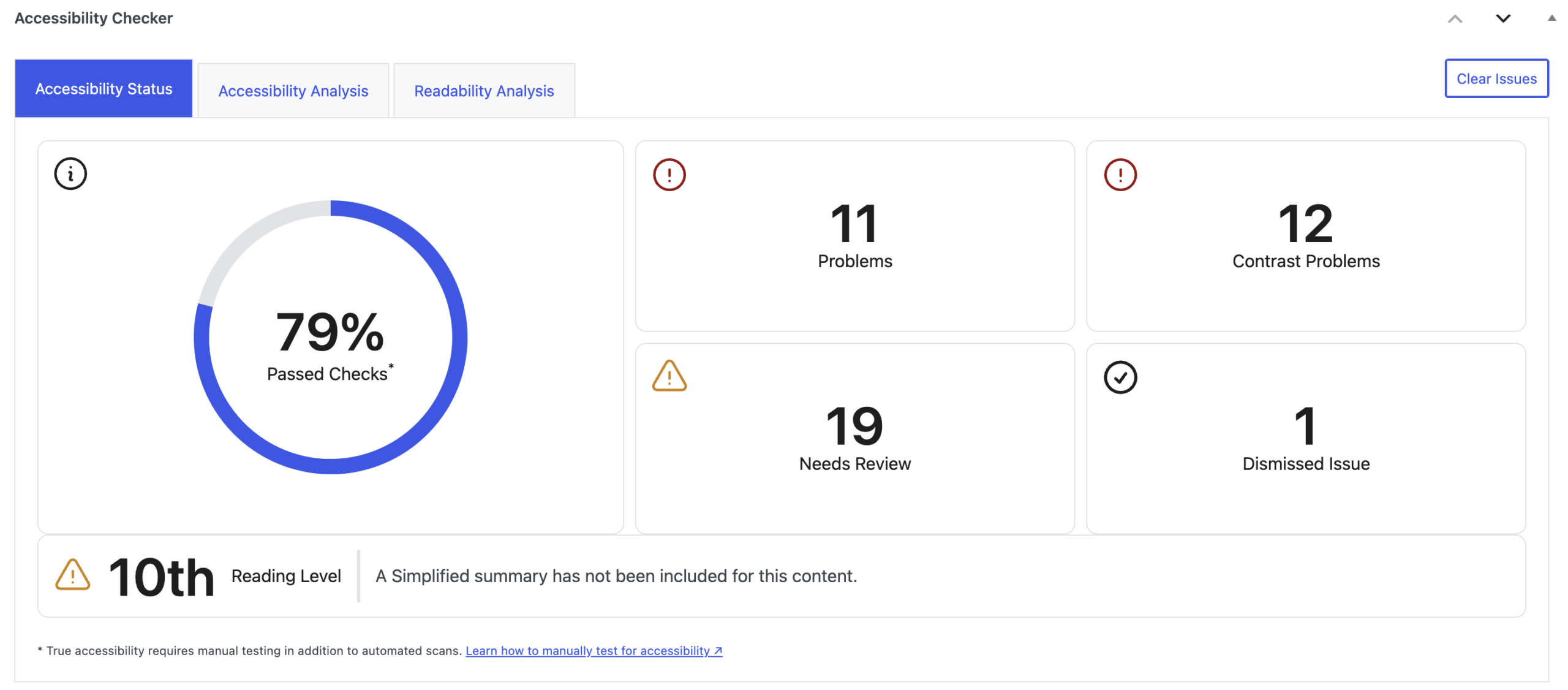Click the 79% Passed Checks progress ring
This screenshot has height=690, width=1568.
pyautogui.click(x=330, y=337)
